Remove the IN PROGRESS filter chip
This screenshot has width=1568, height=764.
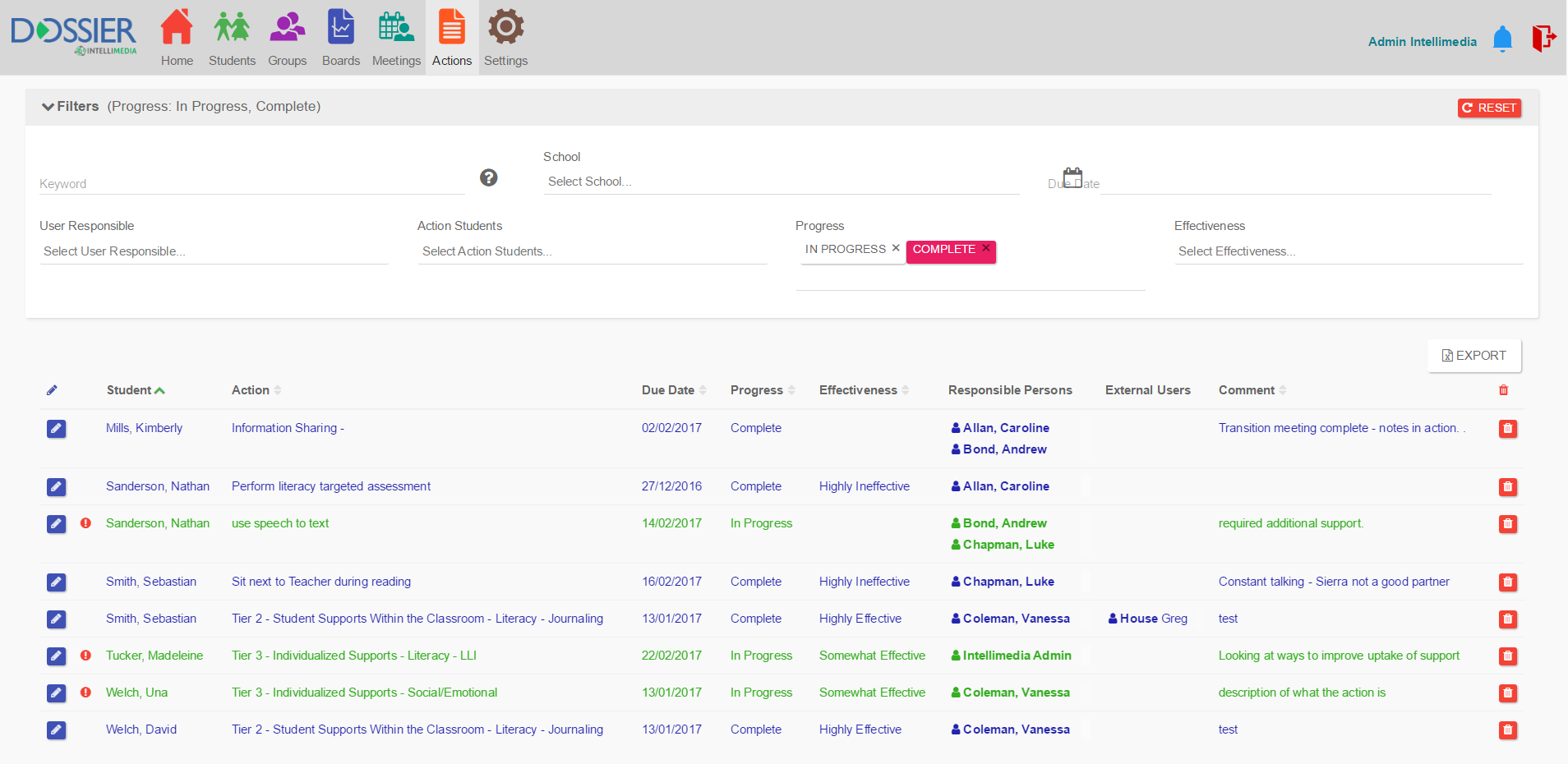[896, 248]
